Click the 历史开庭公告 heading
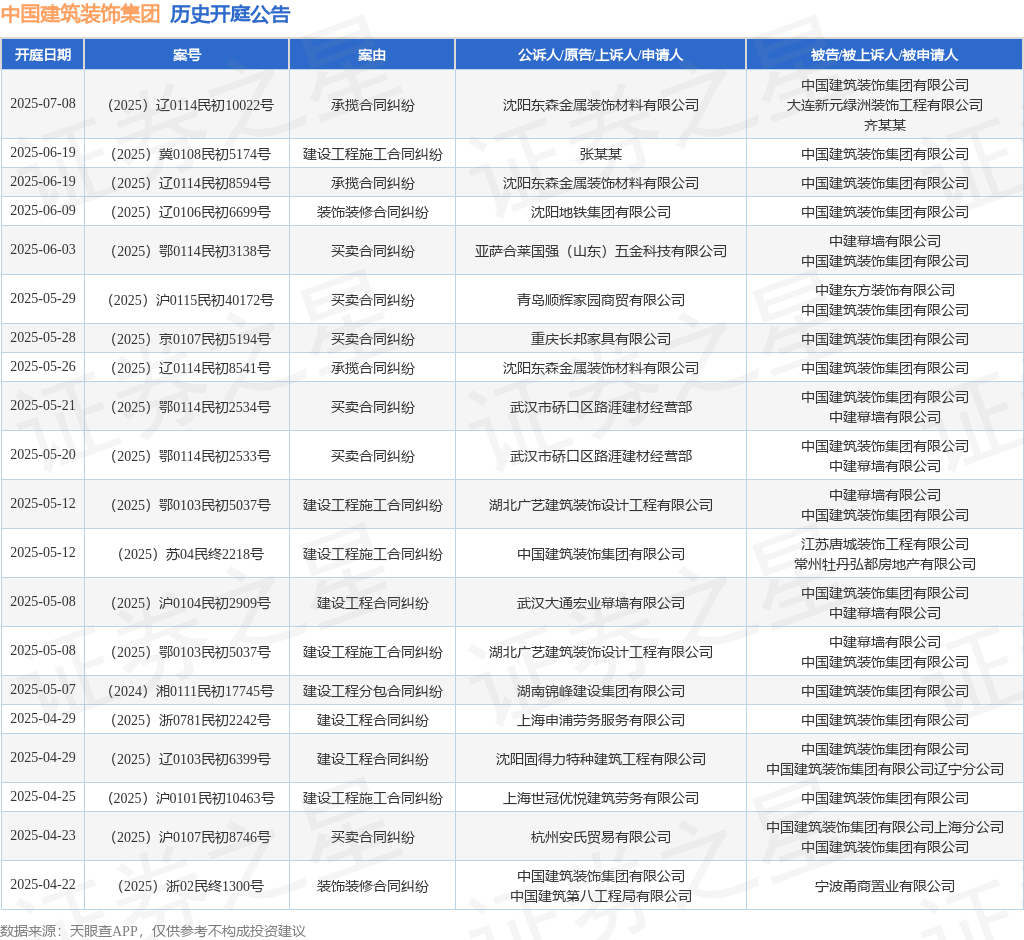The image size is (1024, 940). 230,14
